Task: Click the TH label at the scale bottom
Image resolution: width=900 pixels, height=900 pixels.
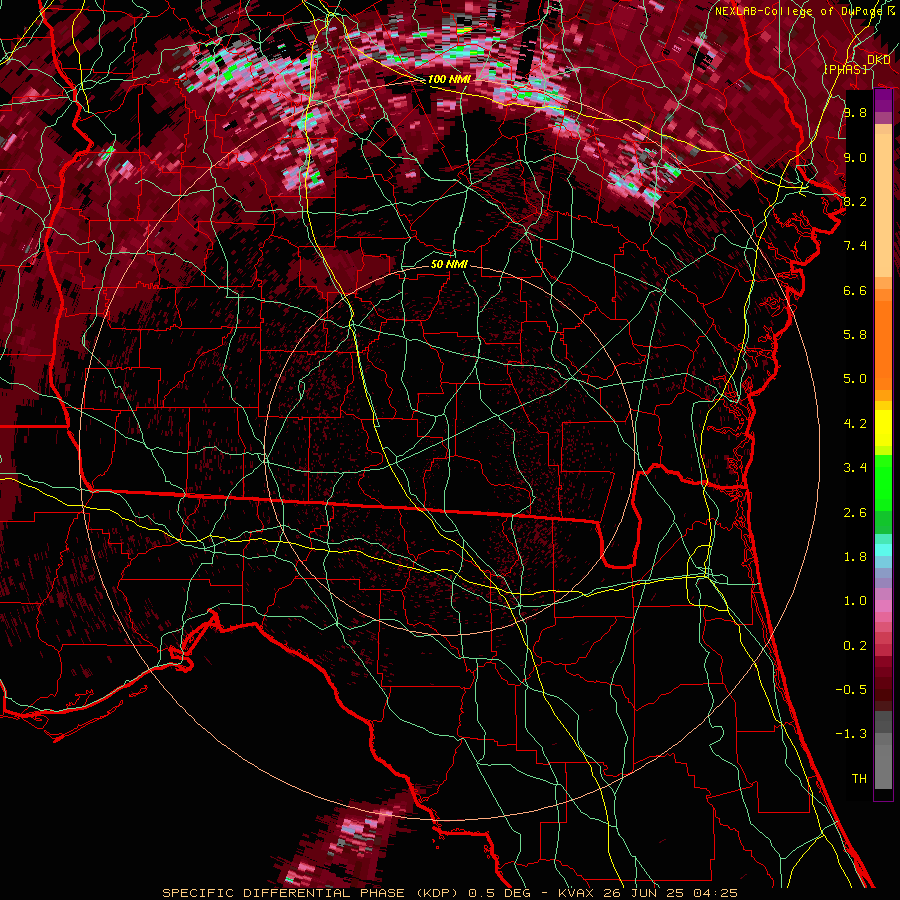Action: point(859,779)
